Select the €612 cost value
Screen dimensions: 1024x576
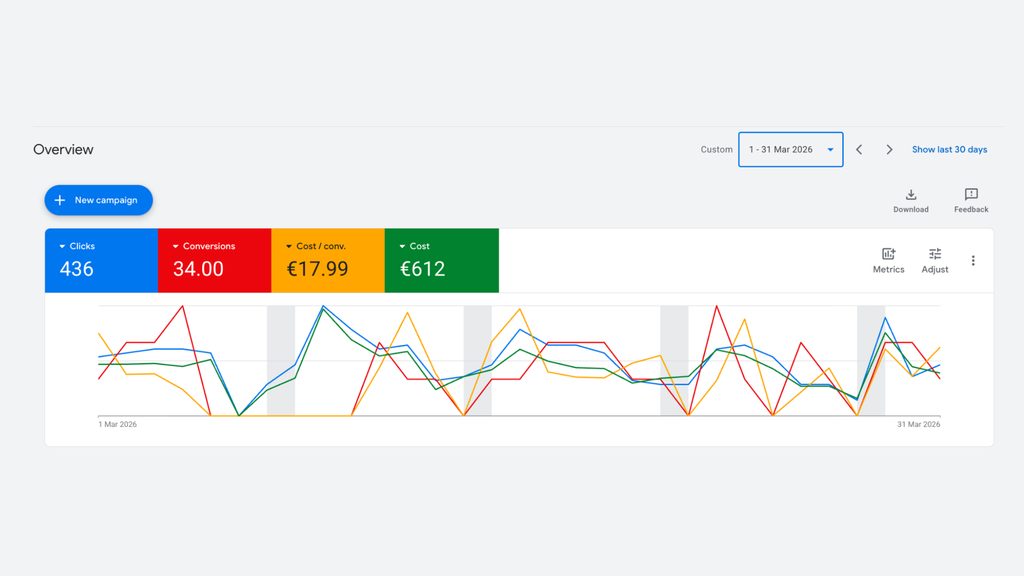(x=423, y=269)
